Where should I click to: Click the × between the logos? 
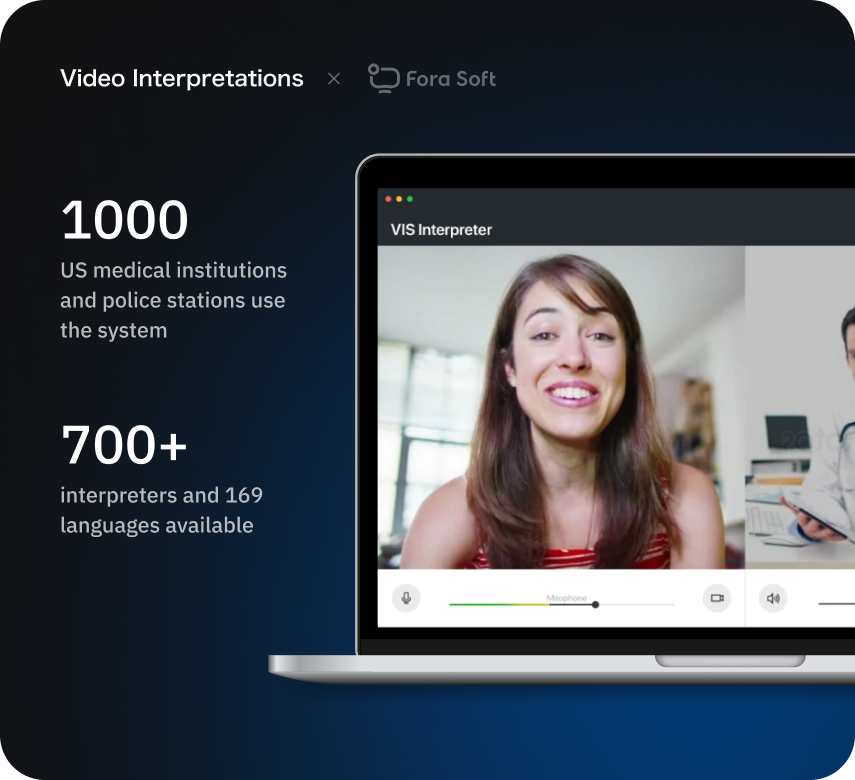[x=333, y=78]
